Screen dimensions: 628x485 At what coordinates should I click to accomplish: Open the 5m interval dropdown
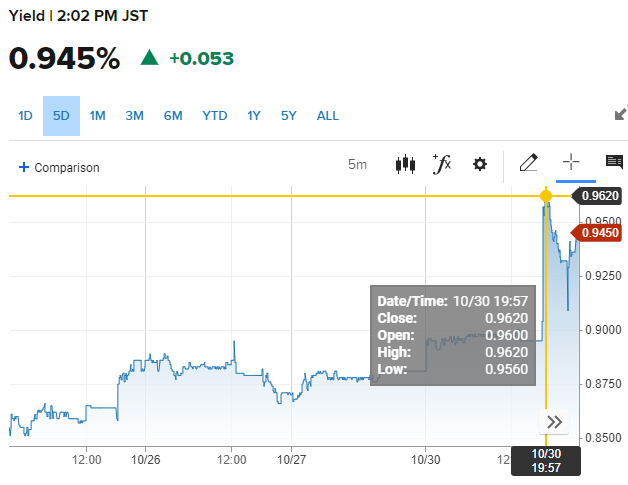(357, 164)
